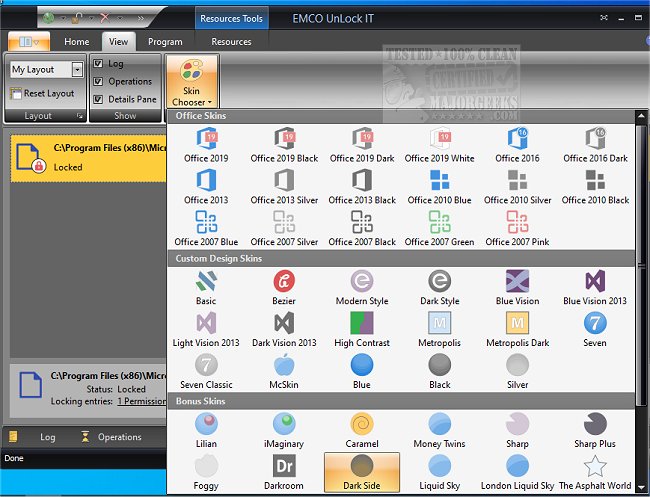Screen dimensions: 650x497
Task: Open the My Layout dropdown
Action: 77,69
